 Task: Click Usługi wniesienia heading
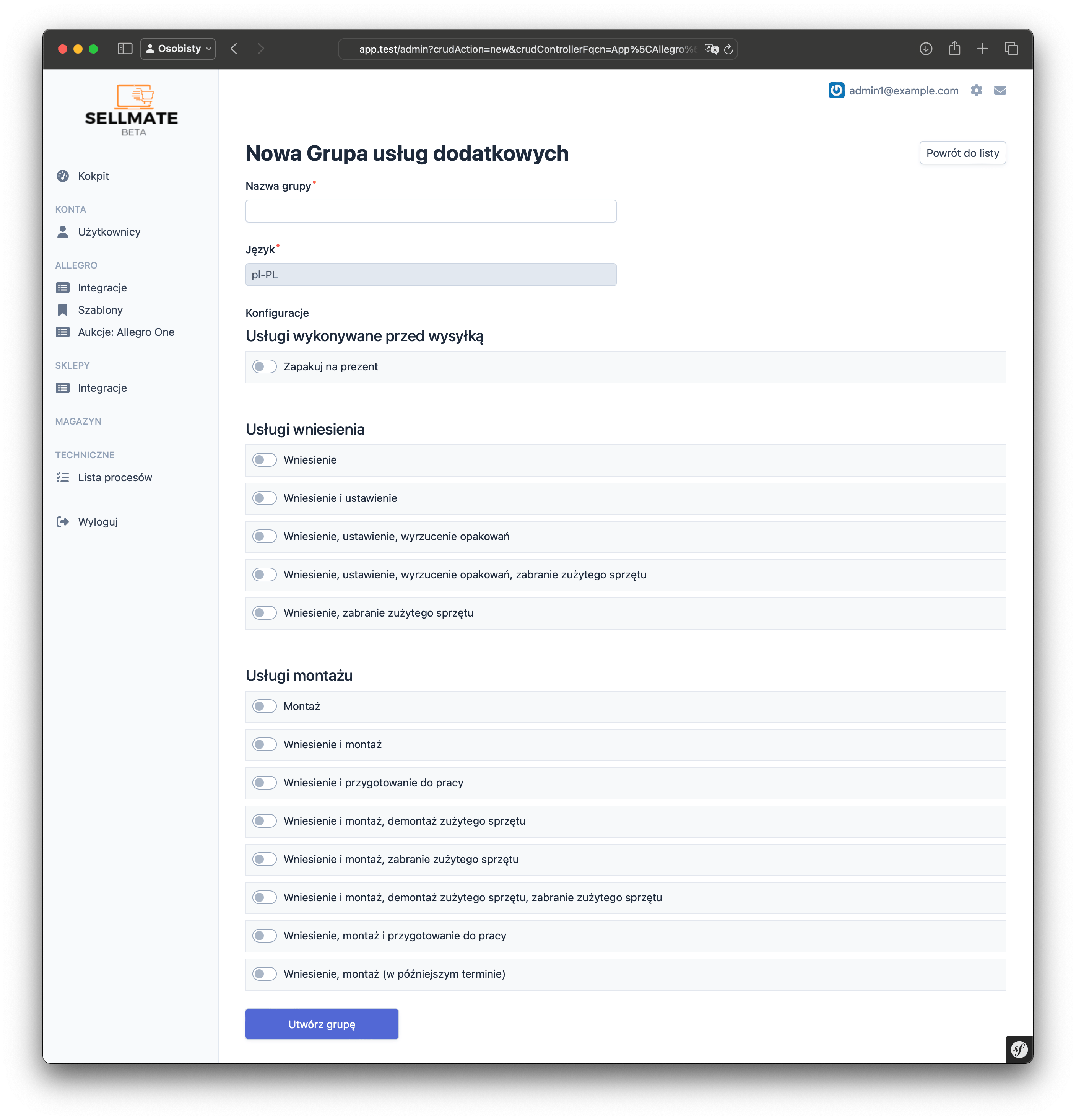pyautogui.click(x=305, y=430)
